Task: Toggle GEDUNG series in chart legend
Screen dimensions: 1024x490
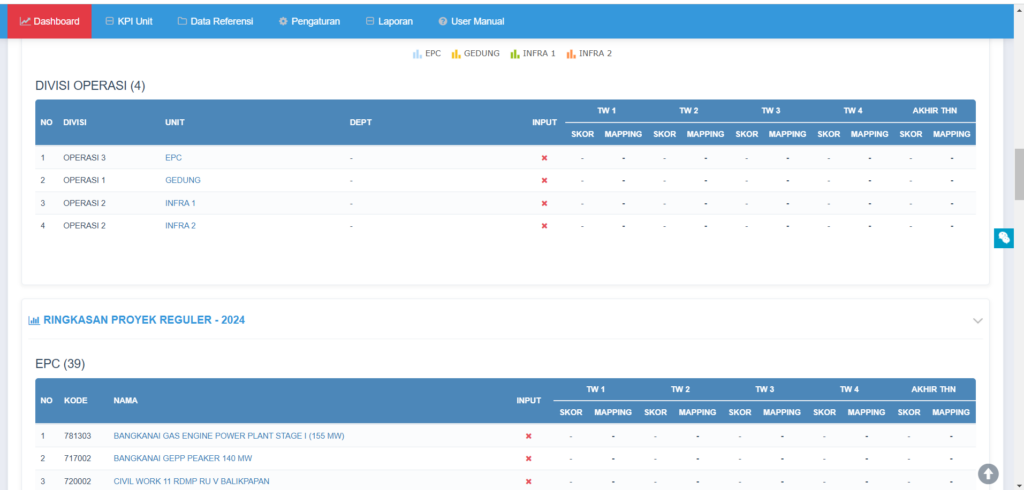Action: (x=475, y=53)
